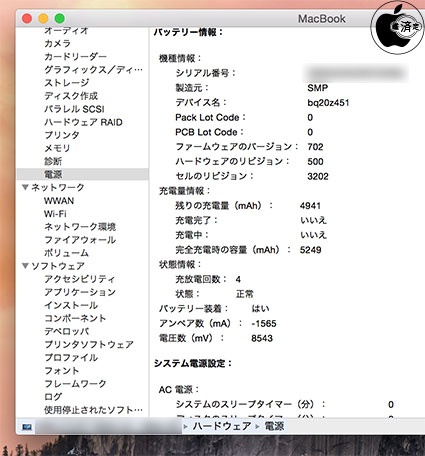Click the 状態情報 subheading
Image resolution: width=425 pixels, height=456 pixels.
tap(180, 265)
